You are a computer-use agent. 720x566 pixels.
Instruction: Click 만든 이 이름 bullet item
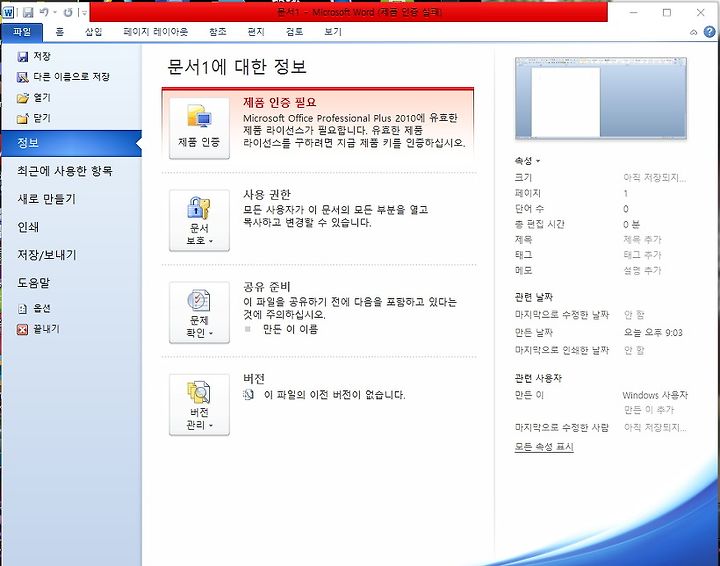pyautogui.click(x=290, y=329)
